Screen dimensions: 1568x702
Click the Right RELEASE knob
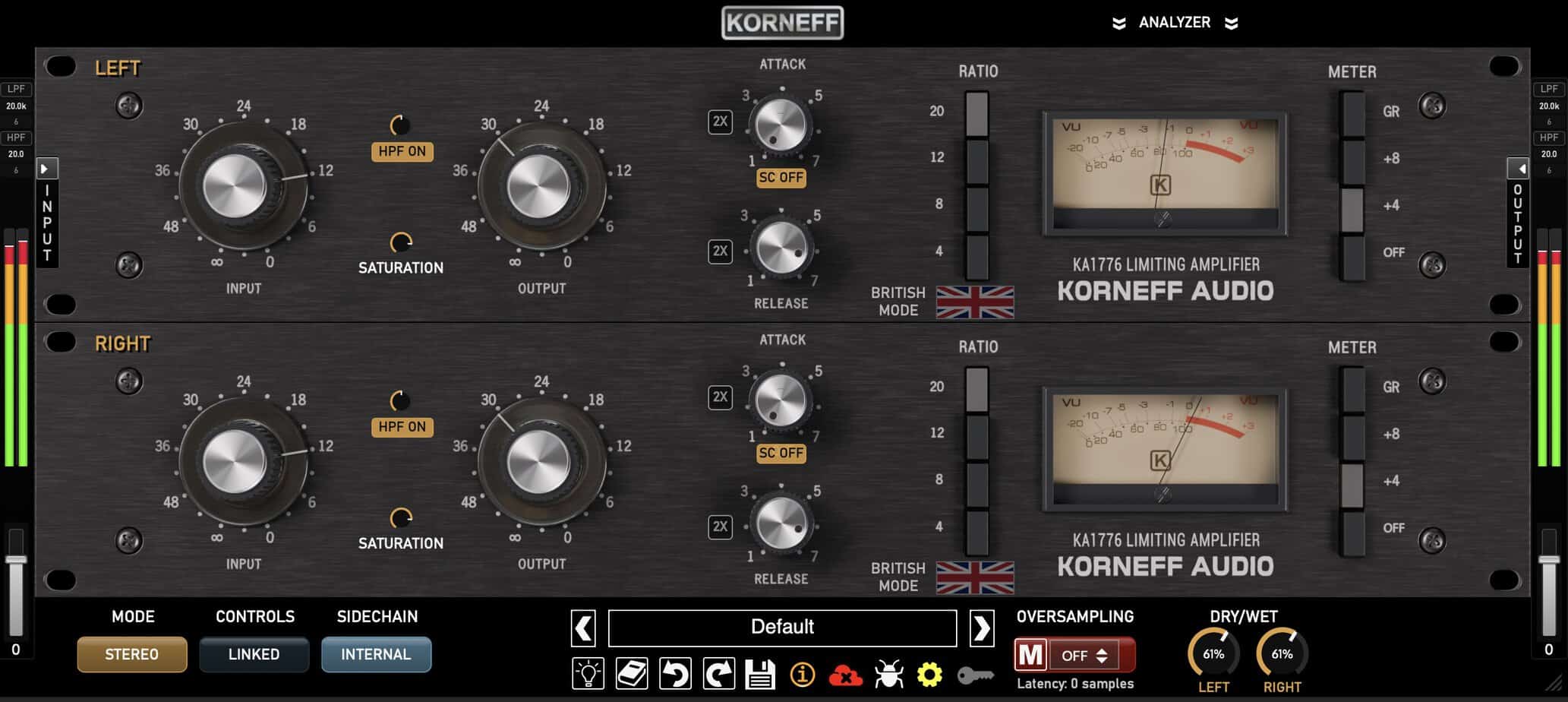(x=781, y=524)
